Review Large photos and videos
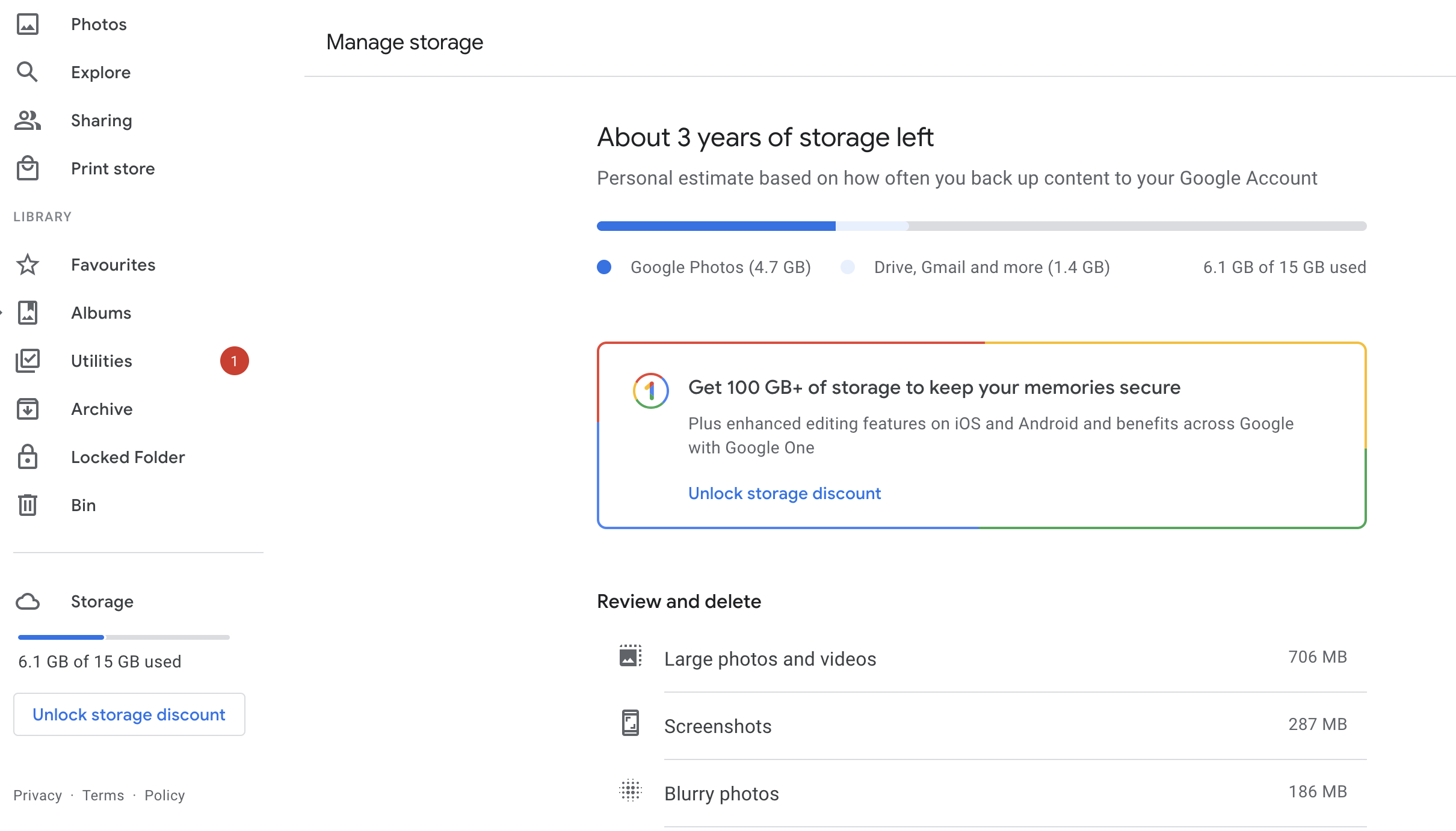This screenshot has width=1456, height=831. [982, 658]
